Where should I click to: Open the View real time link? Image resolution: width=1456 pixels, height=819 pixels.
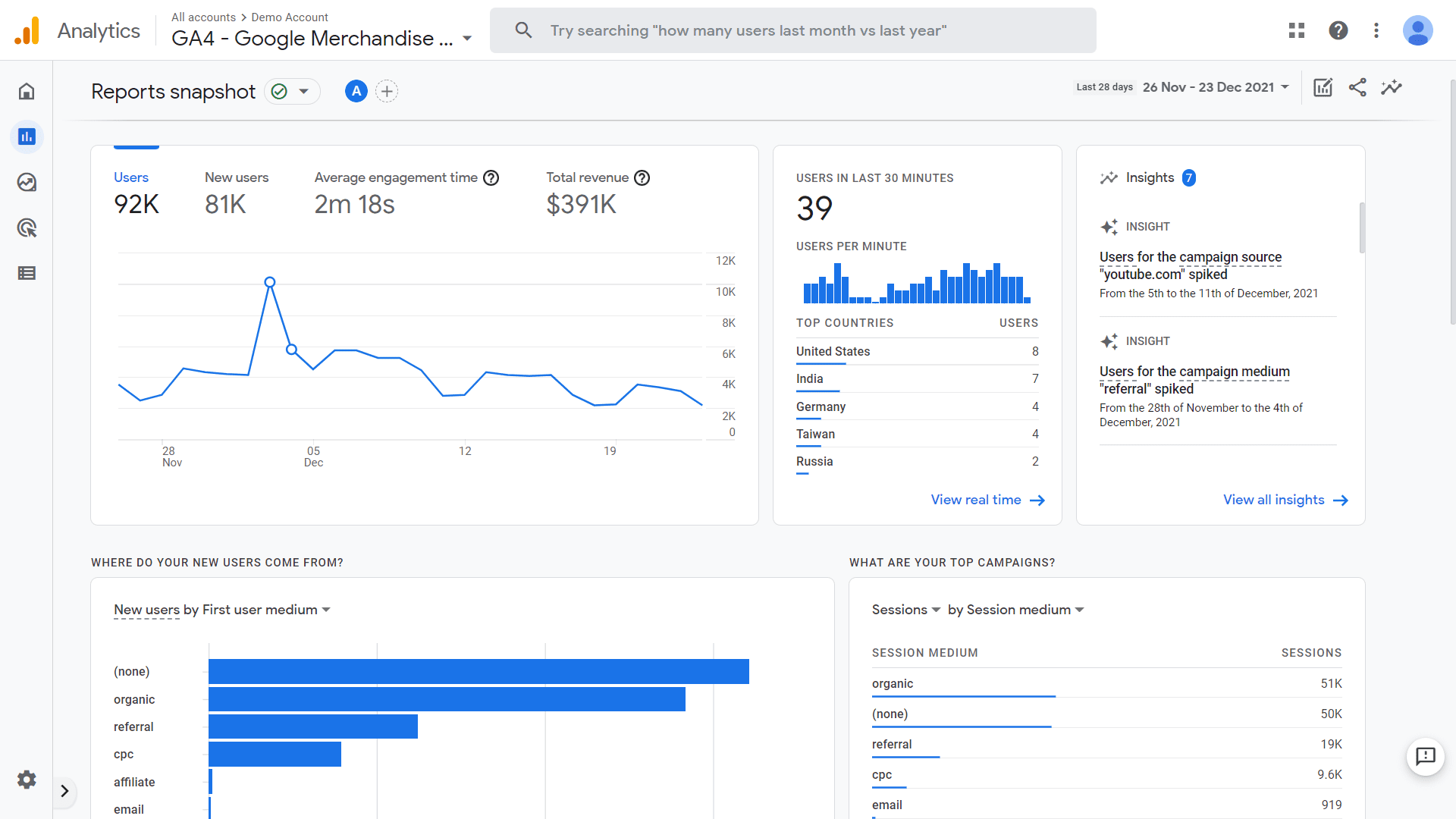(x=988, y=500)
